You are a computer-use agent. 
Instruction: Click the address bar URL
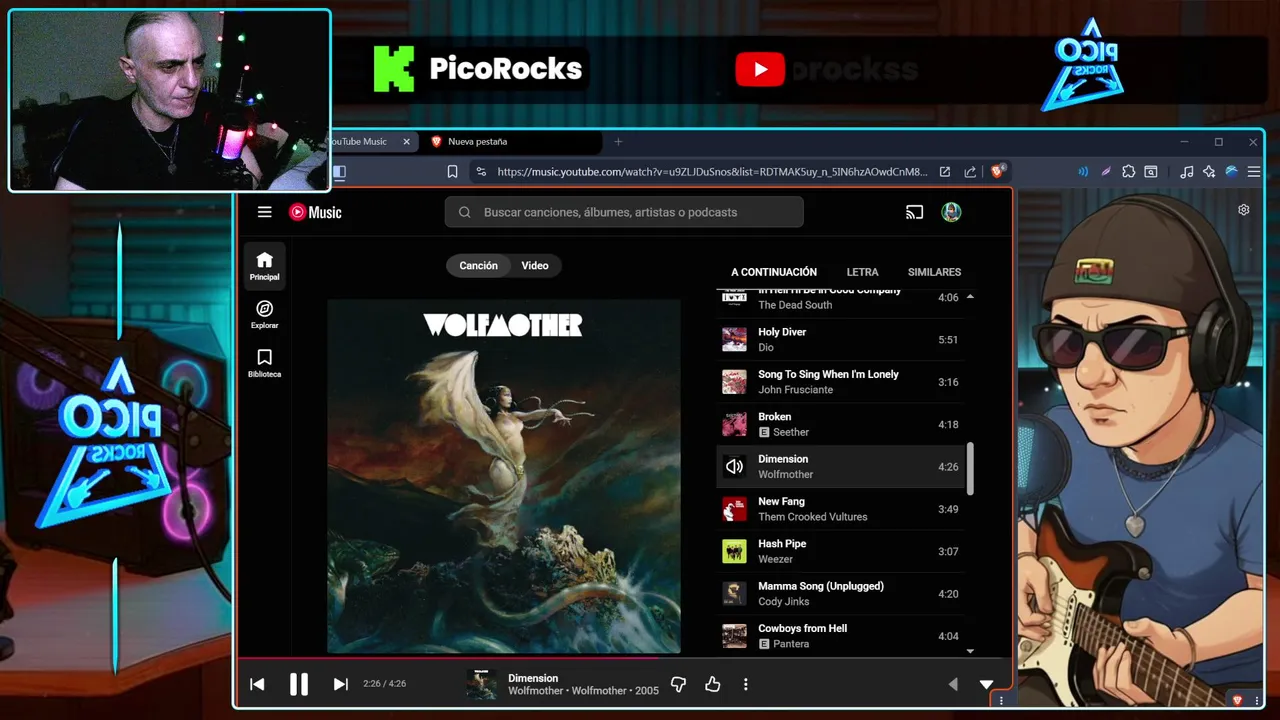click(x=712, y=172)
